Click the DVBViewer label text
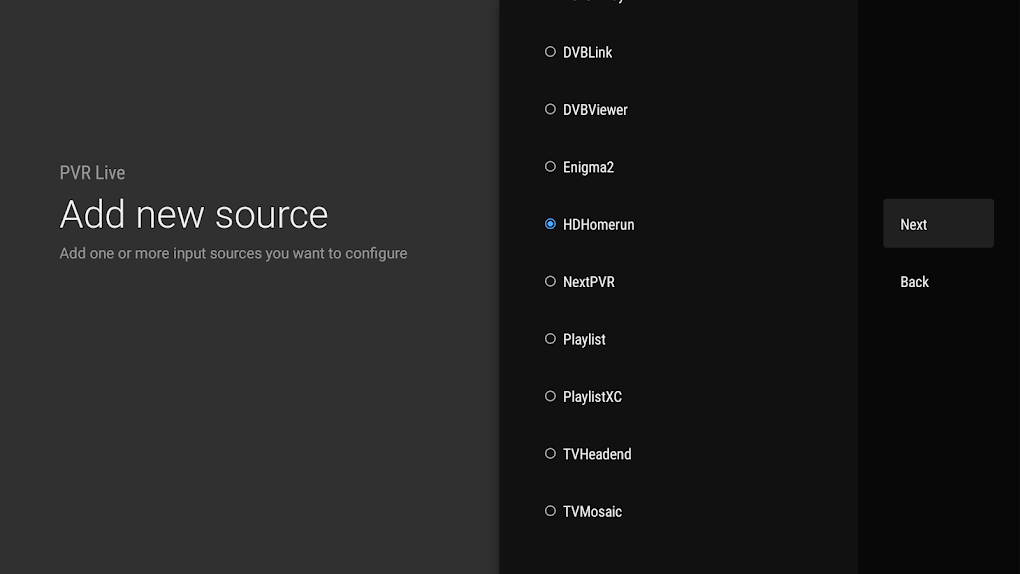This screenshot has width=1020, height=574. coord(595,110)
